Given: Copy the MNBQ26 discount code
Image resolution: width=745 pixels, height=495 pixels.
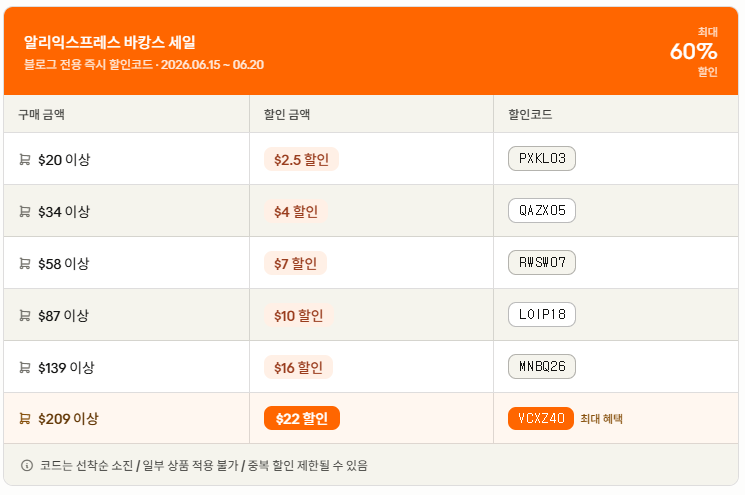Looking at the screenshot, I should [542, 366].
